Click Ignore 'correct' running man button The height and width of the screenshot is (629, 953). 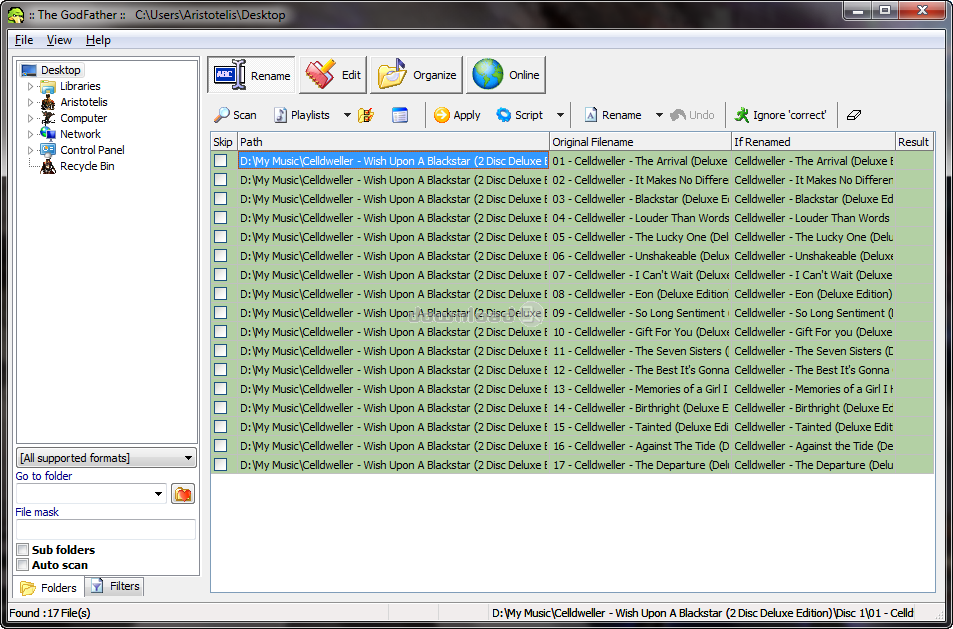point(781,115)
